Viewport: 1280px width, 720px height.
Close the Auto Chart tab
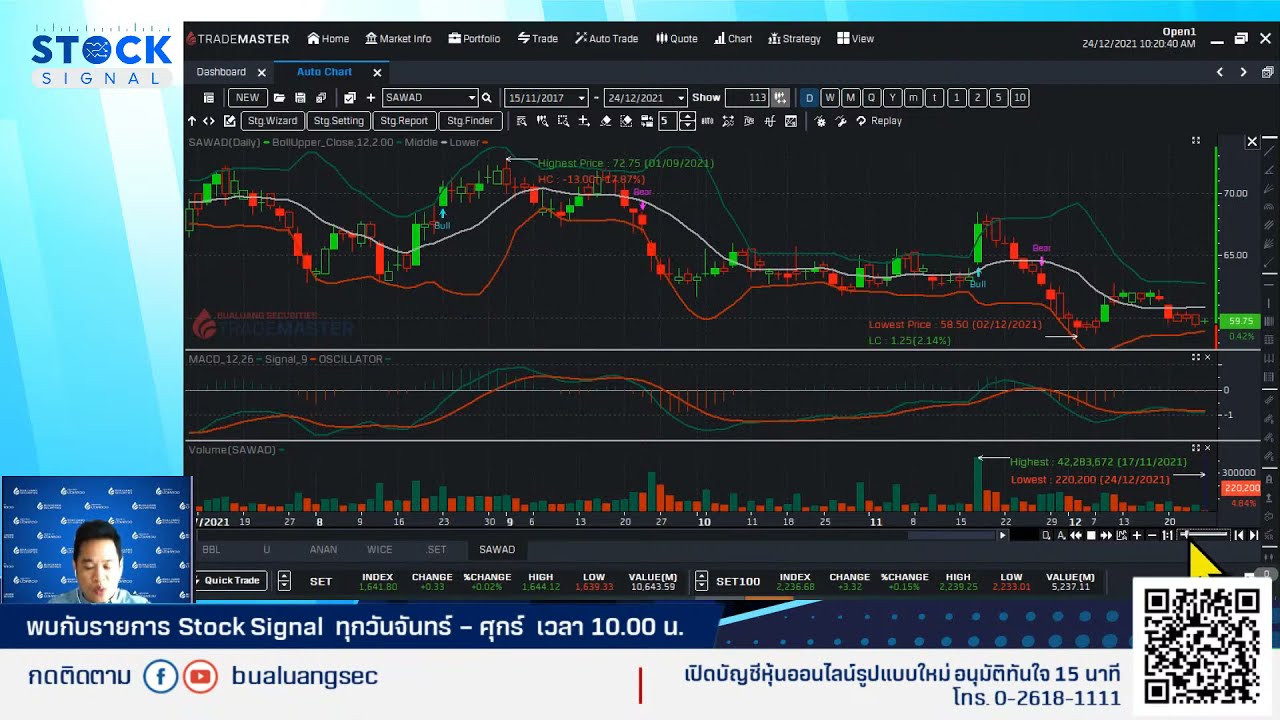click(x=377, y=73)
